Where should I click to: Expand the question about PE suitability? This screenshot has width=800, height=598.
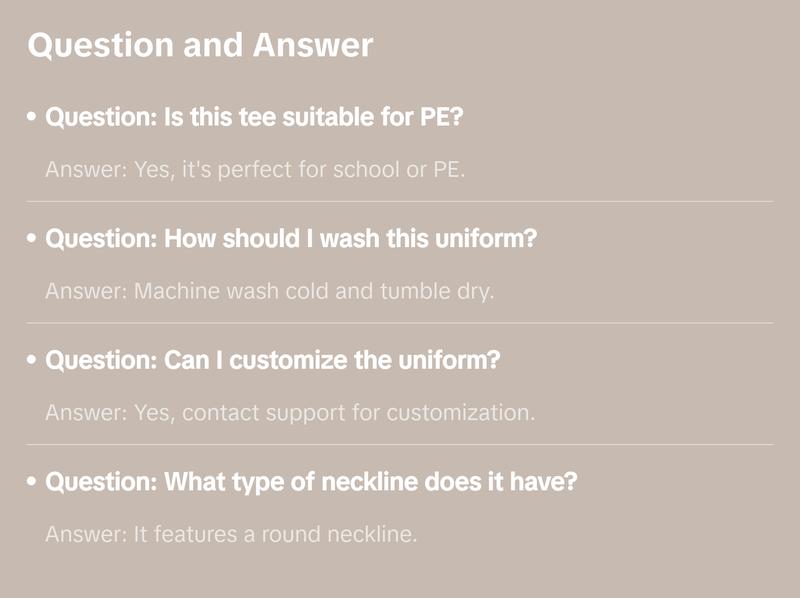pyautogui.click(x=254, y=117)
